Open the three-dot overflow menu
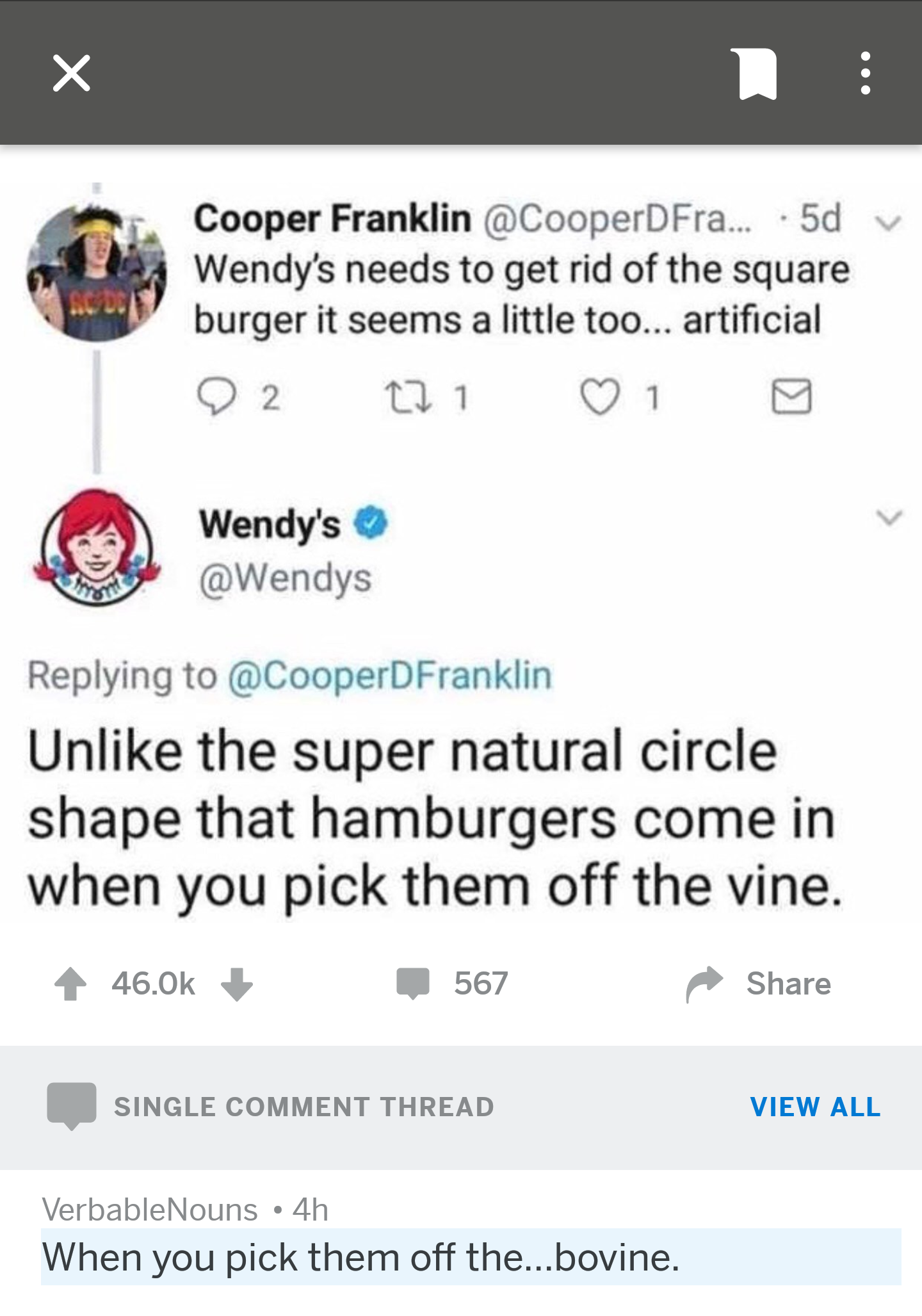Screen dimensions: 922x1316 (x=865, y=74)
